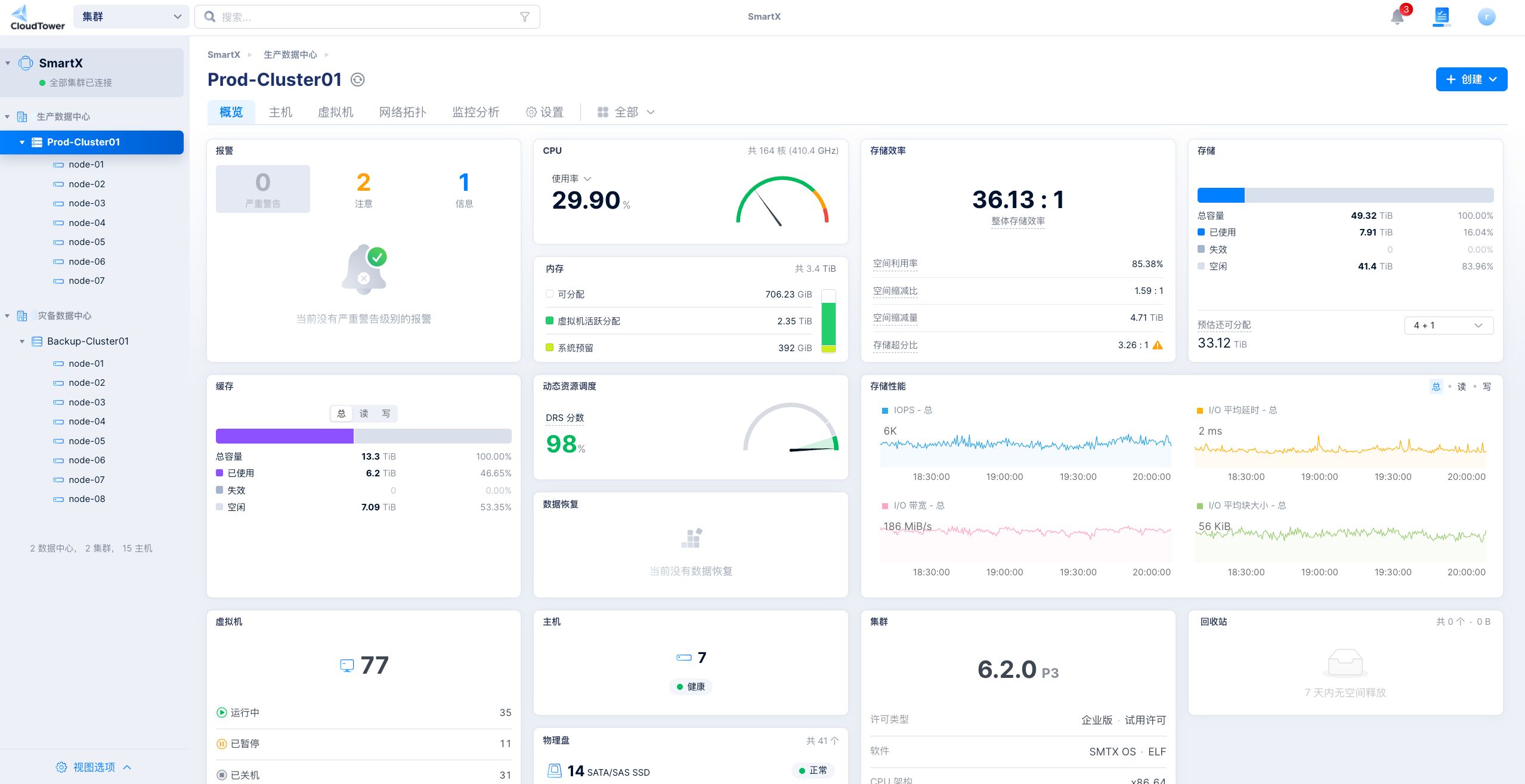Click the view options gear icon
The width and height of the screenshot is (1525, 784).
(61, 767)
